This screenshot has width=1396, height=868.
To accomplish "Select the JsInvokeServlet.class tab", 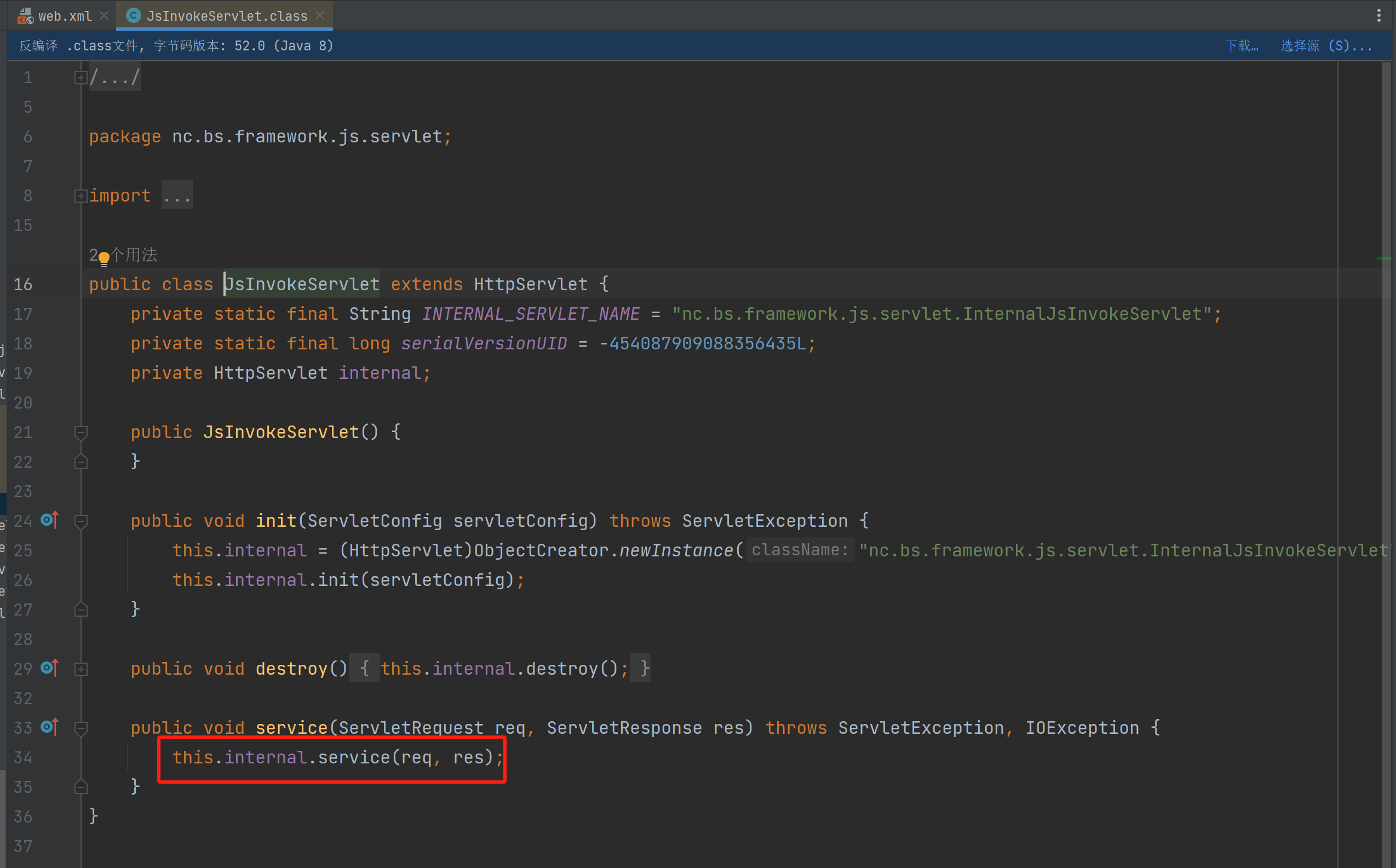I will tap(227, 16).
